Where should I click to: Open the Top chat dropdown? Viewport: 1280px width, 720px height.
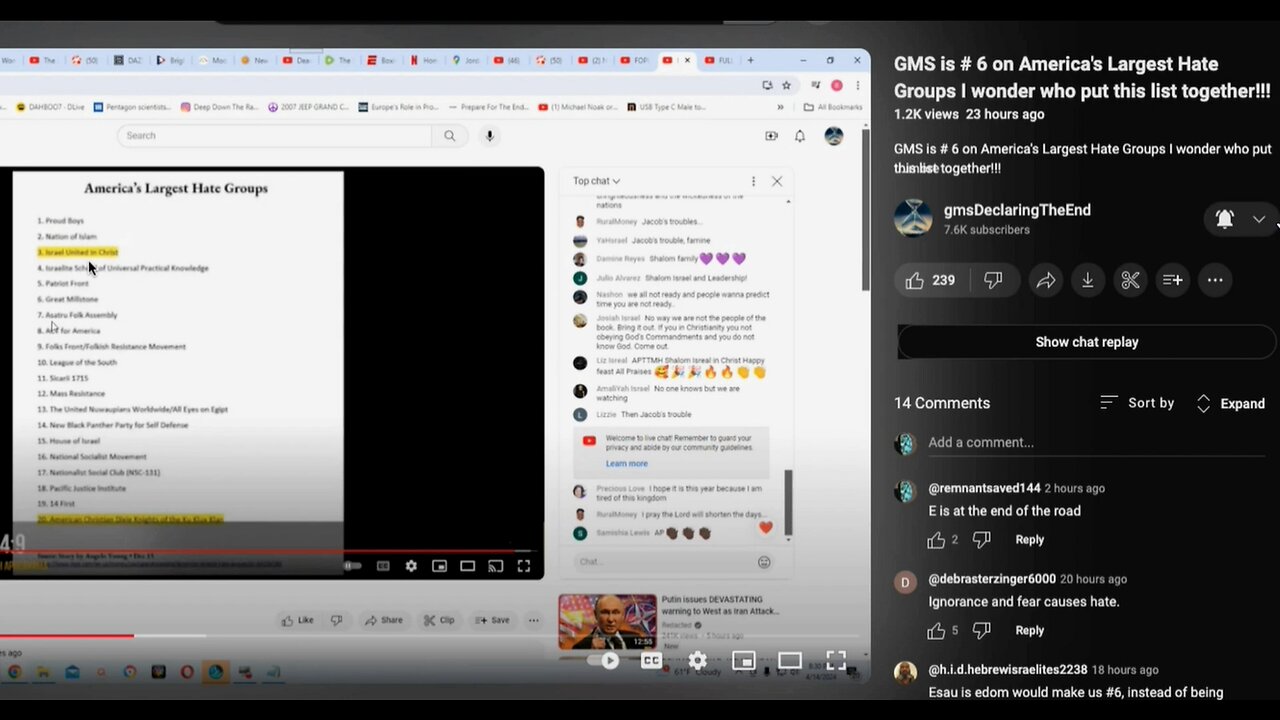click(597, 181)
